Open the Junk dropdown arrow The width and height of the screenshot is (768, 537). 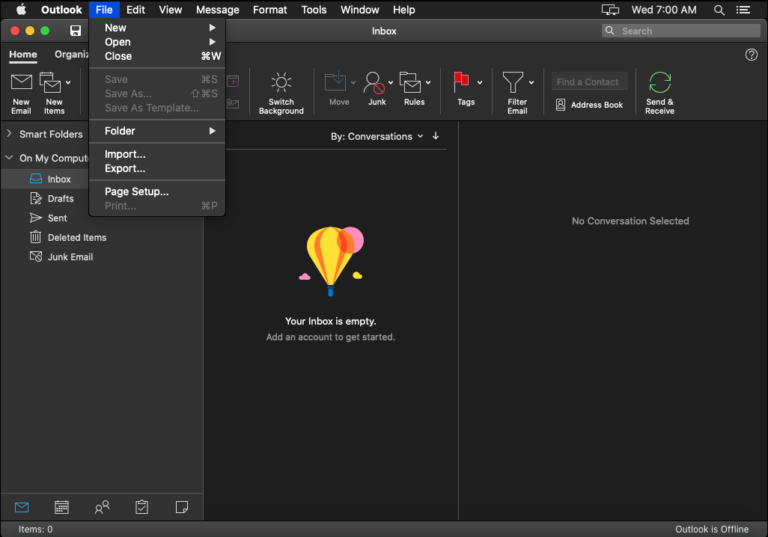pos(390,82)
